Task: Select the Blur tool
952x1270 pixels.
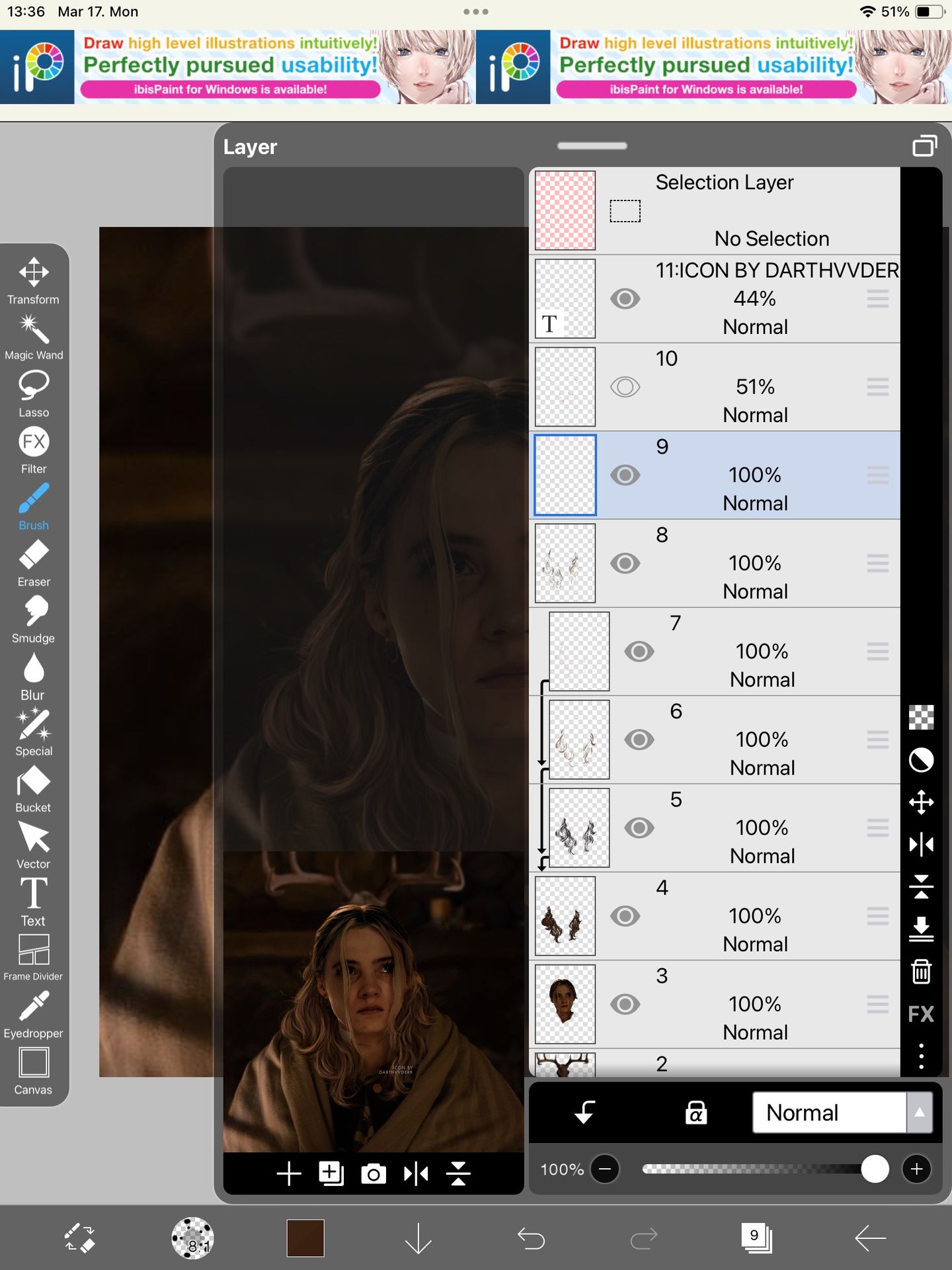Action: [34, 677]
